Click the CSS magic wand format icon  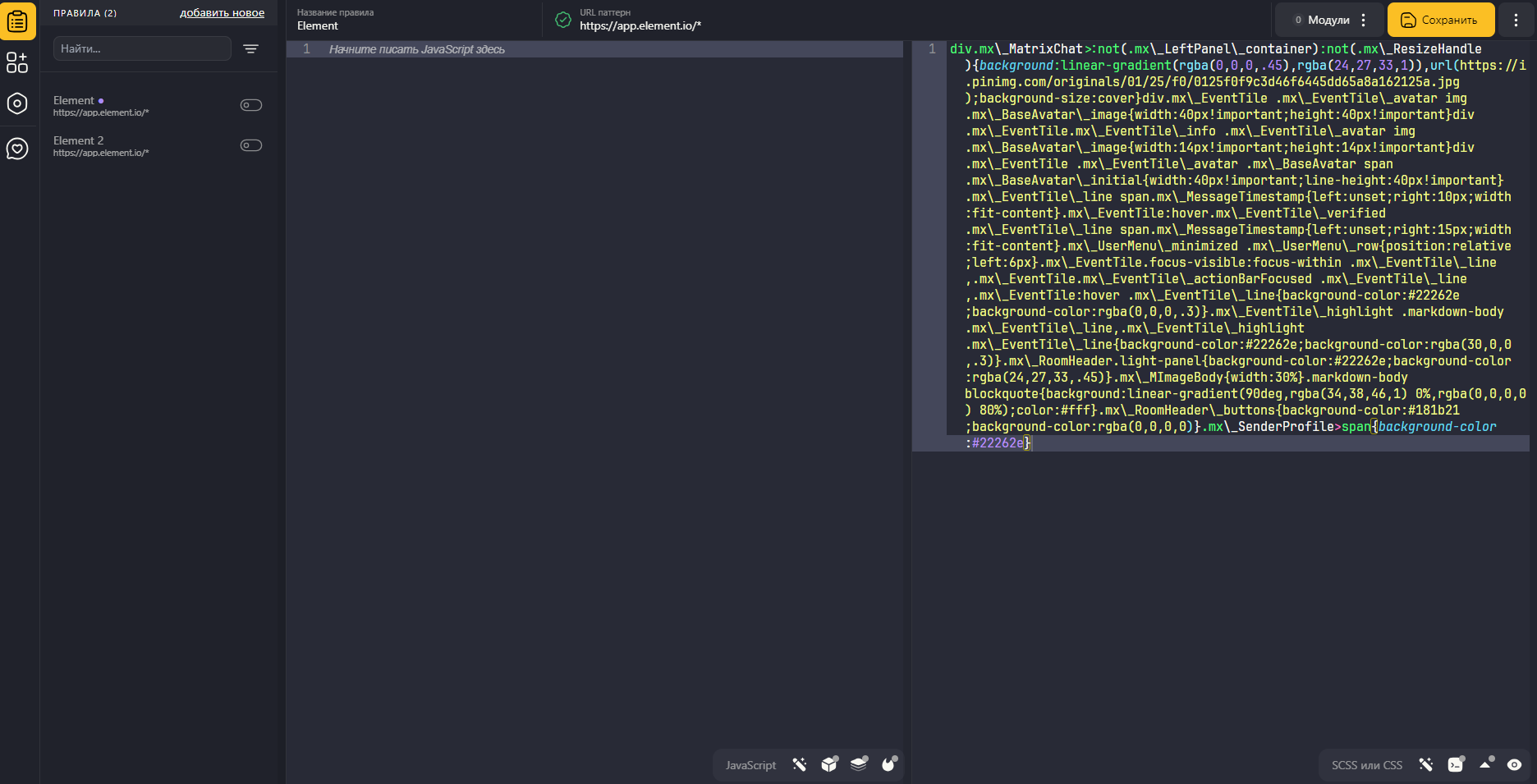click(1426, 765)
